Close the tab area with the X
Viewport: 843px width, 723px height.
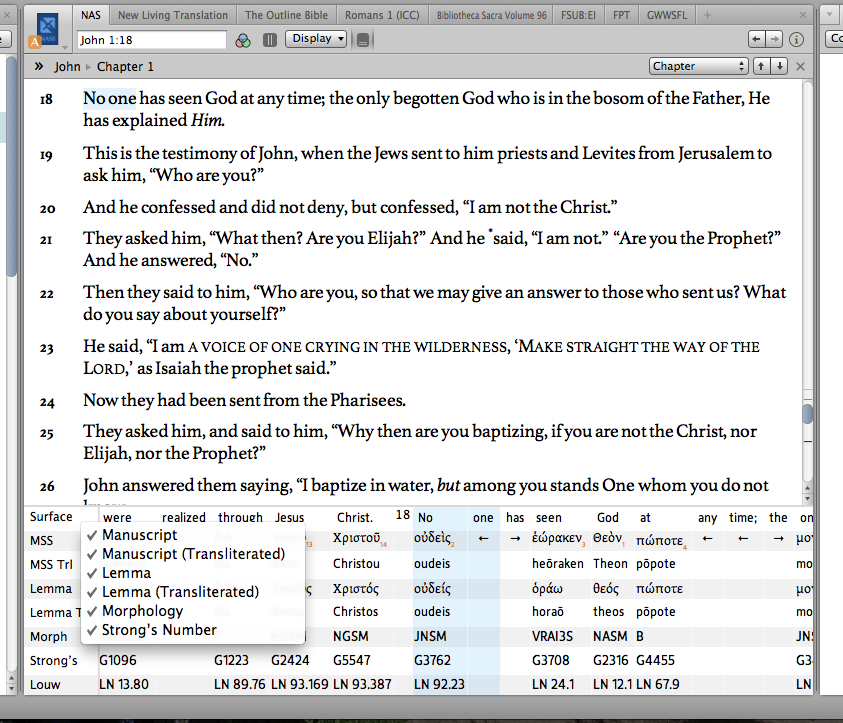coord(803,15)
